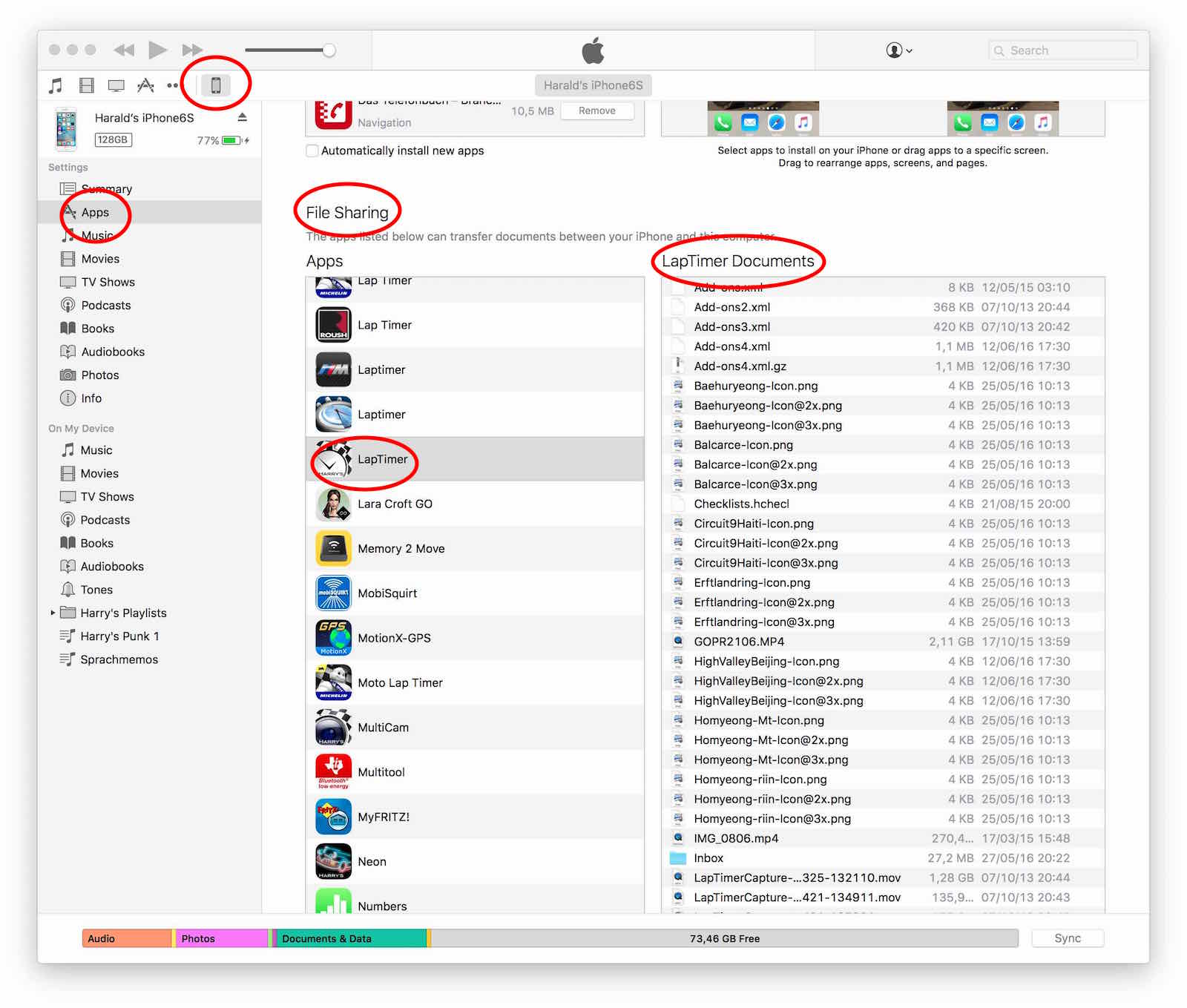Image resolution: width=1187 pixels, height=1008 pixels.
Task: Click Photos storage segment
Action: pyautogui.click(x=222, y=938)
